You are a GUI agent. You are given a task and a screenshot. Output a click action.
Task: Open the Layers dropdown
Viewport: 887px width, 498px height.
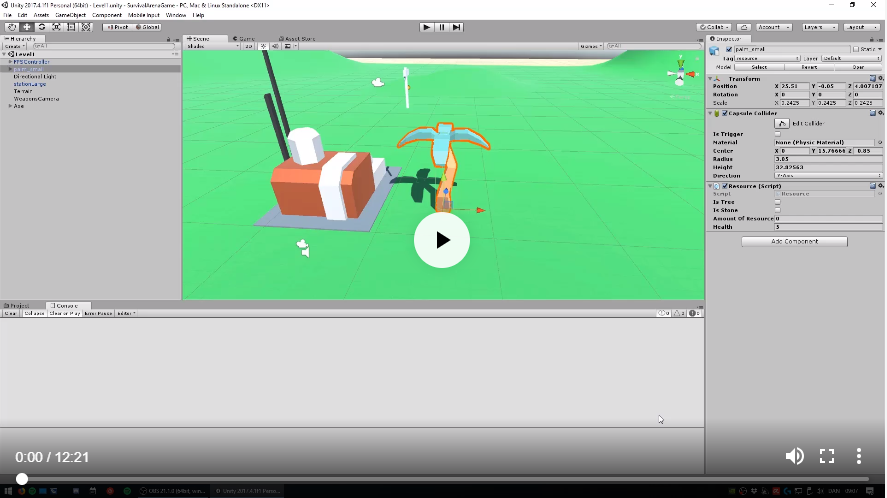point(819,27)
